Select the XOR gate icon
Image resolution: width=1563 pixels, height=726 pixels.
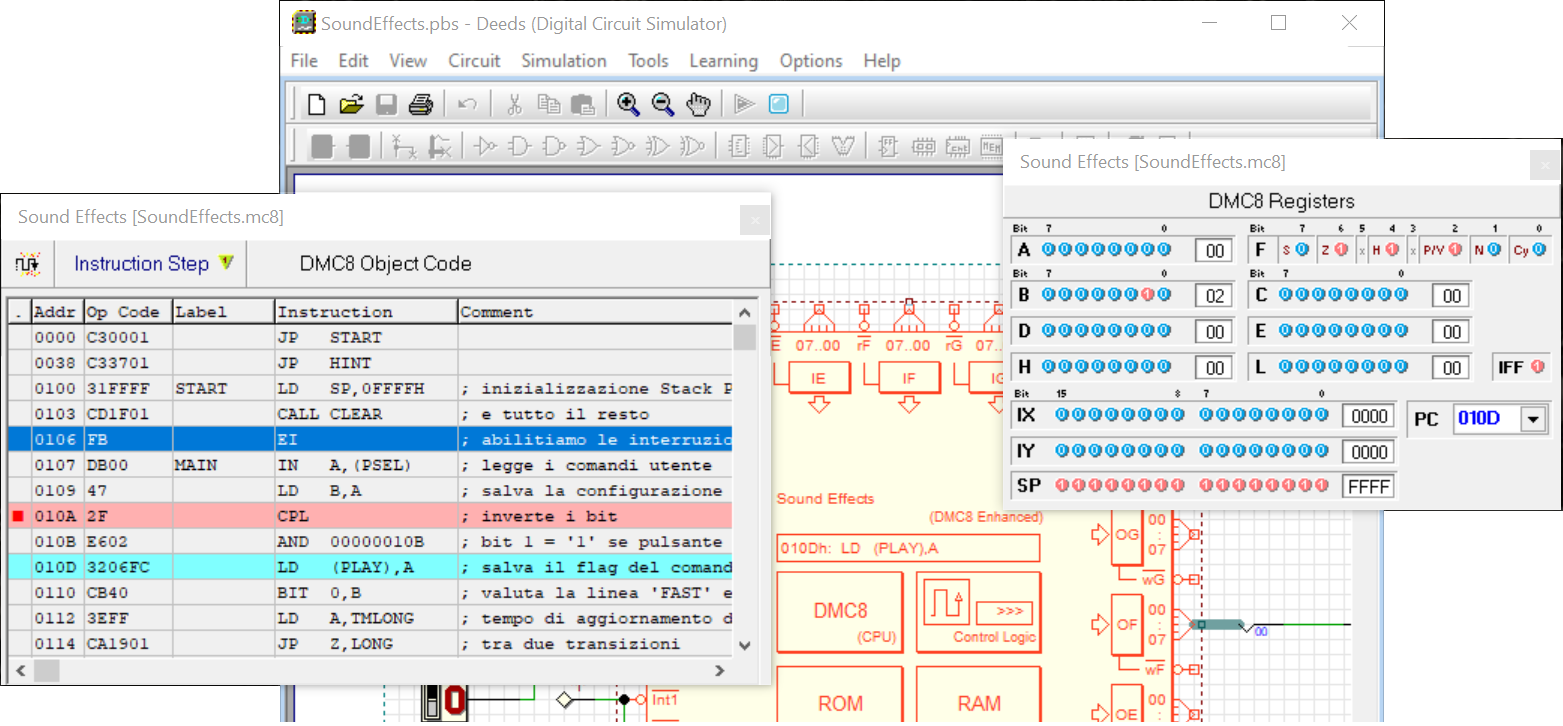656,147
